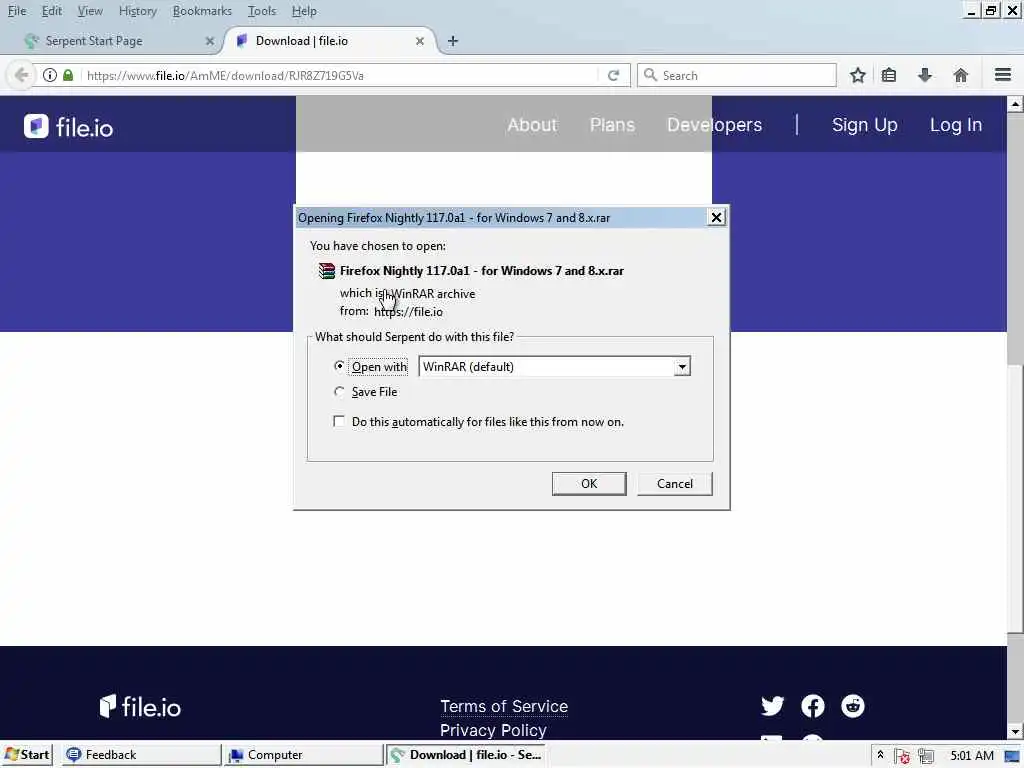This screenshot has height=768, width=1024.
Task: Open the Facebook icon in footer
Action: pyautogui.click(x=812, y=705)
